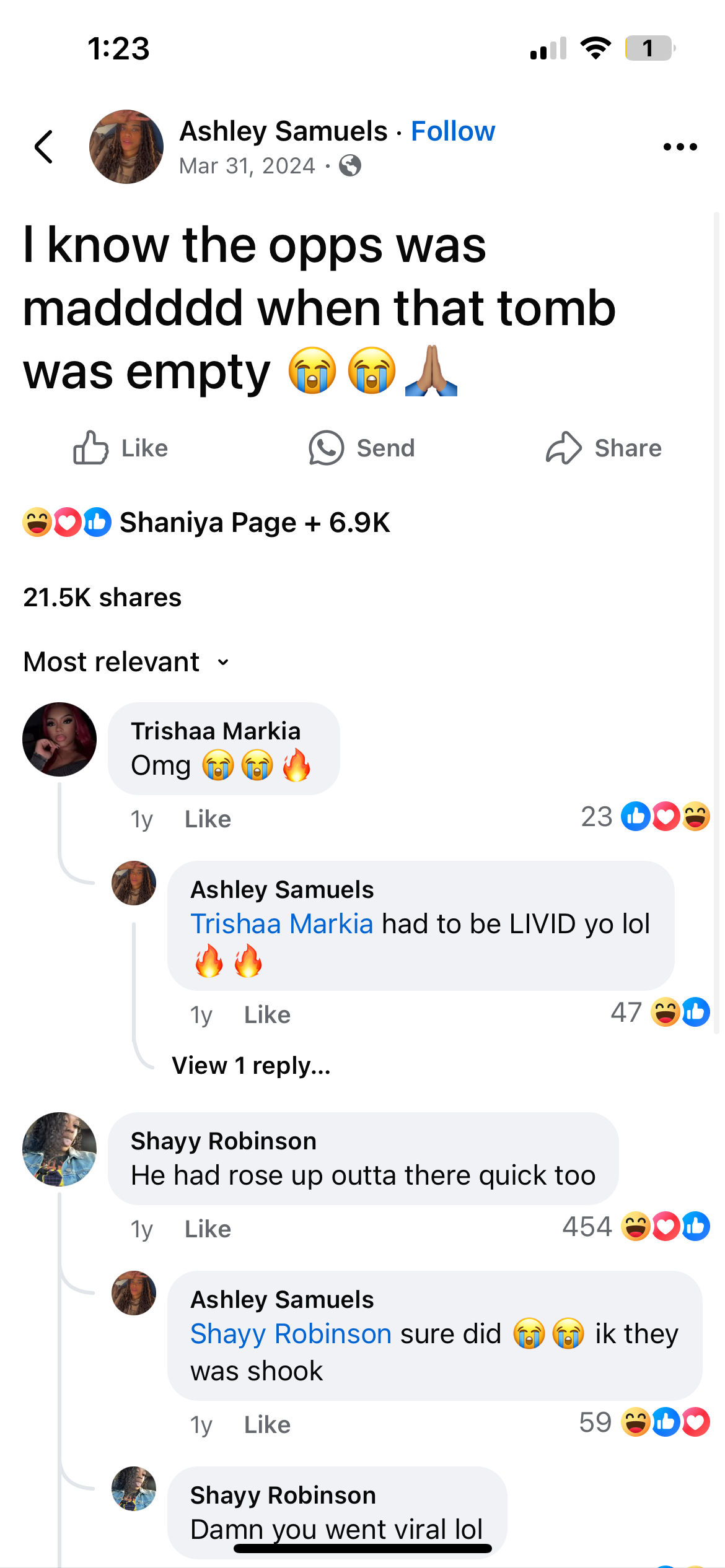Open Shayy Robinson's profile picture

click(59, 1149)
